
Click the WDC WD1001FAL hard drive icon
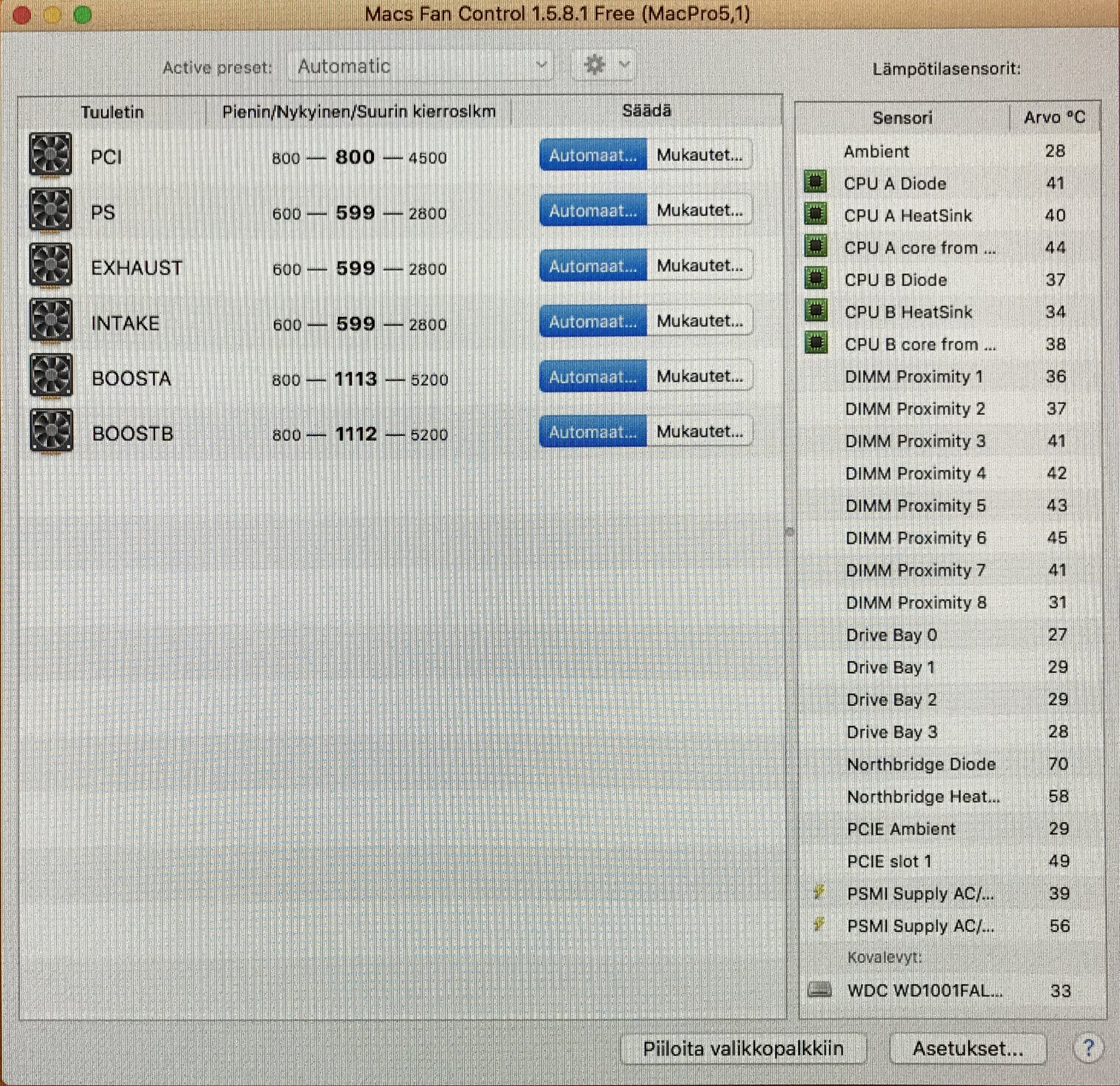click(819, 990)
